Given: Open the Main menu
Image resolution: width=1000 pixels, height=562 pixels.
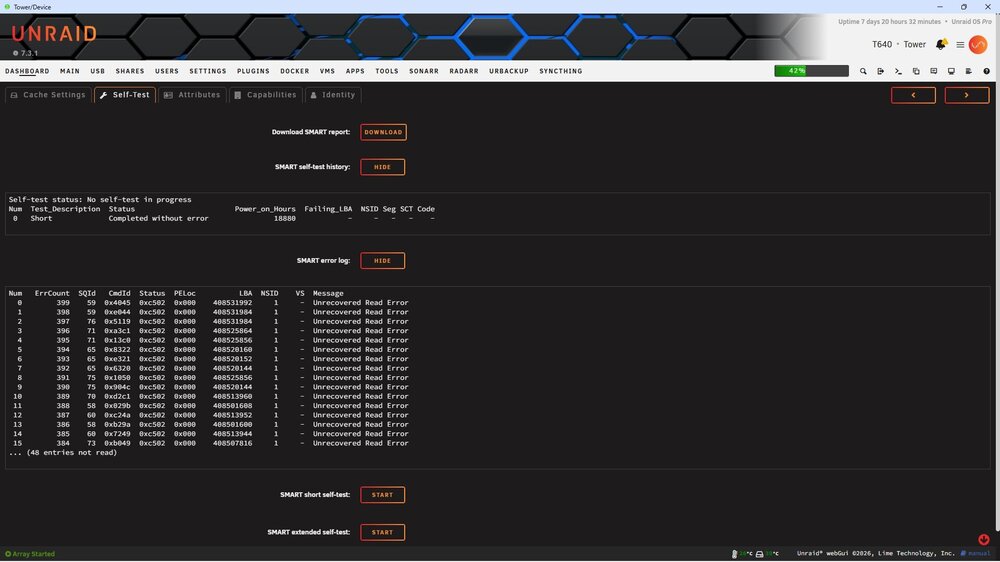Looking at the screenshot, I should coord(70,71).
